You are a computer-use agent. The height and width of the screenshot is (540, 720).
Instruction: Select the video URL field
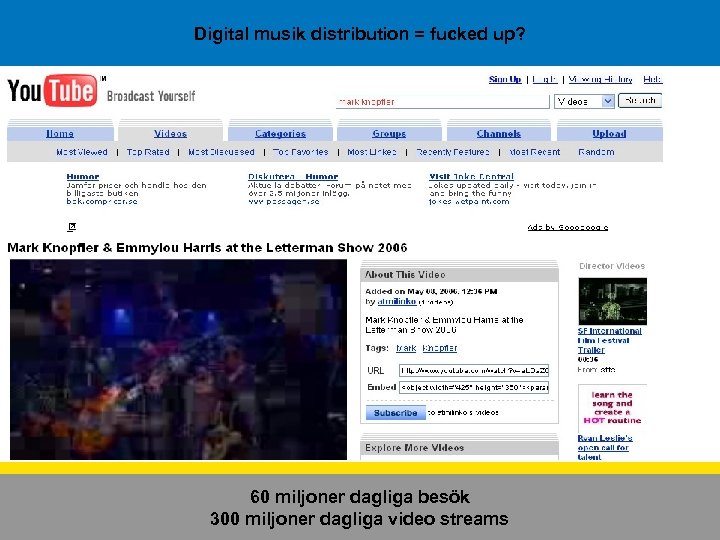(474, 370)
